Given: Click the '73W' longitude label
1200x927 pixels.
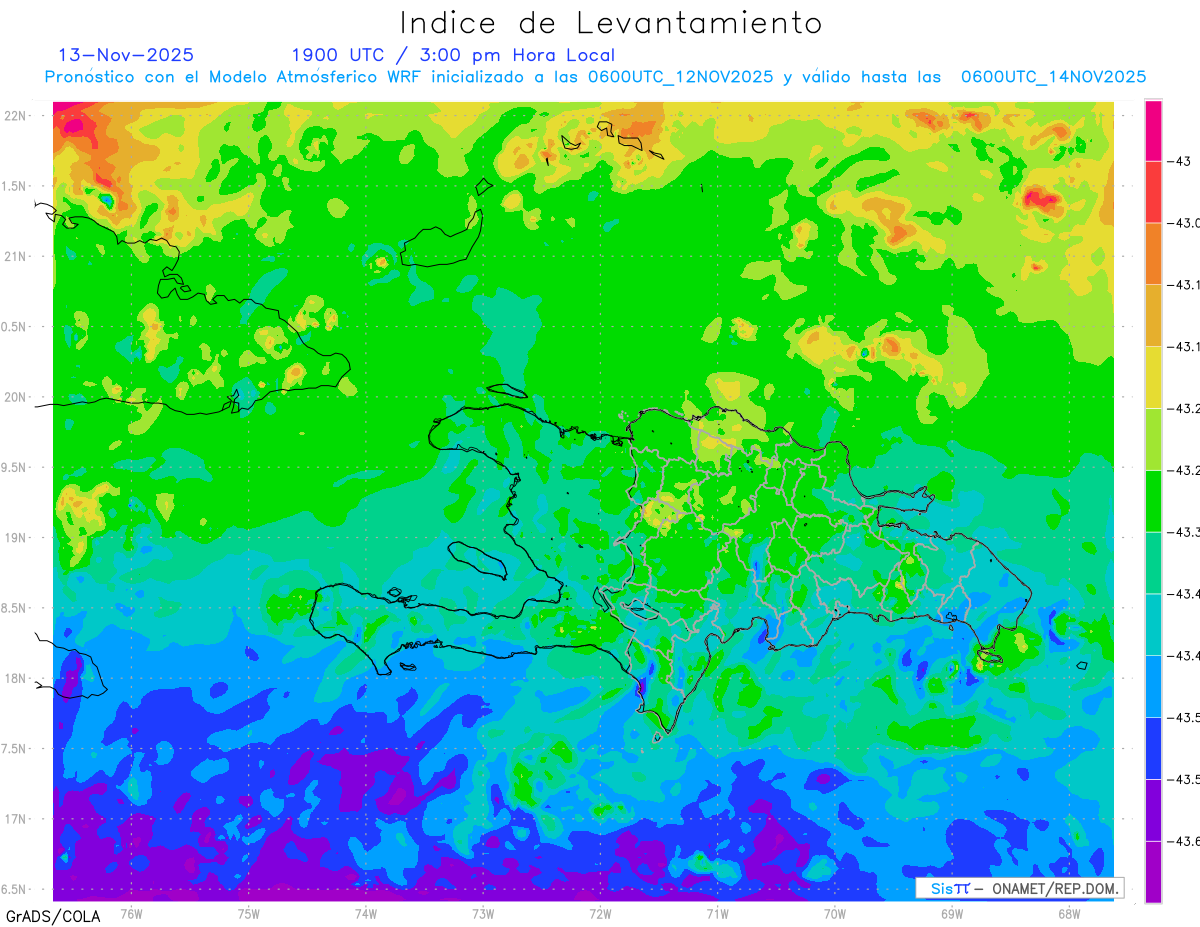Looking at the screenshot, I should 483,913.
